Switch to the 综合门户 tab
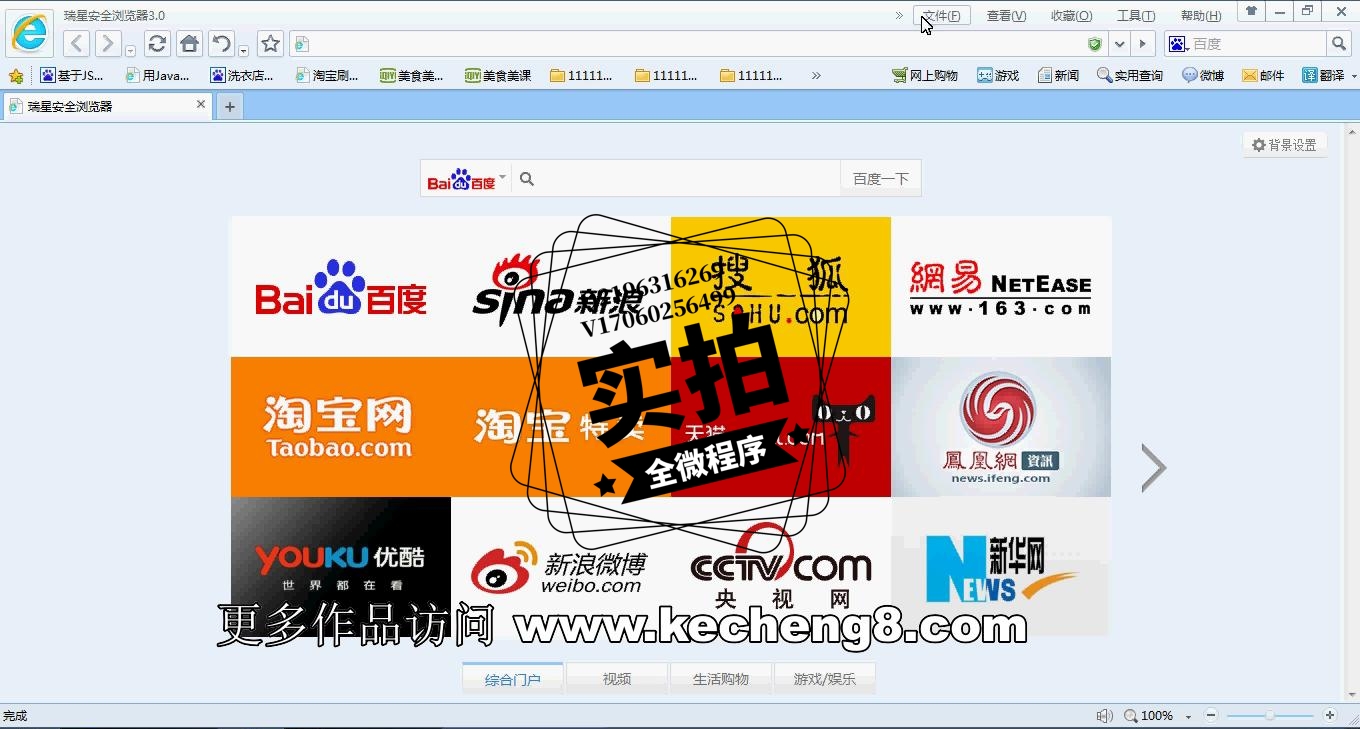Viewport: 1360px width, 729px height. click(x=513, y=679)
